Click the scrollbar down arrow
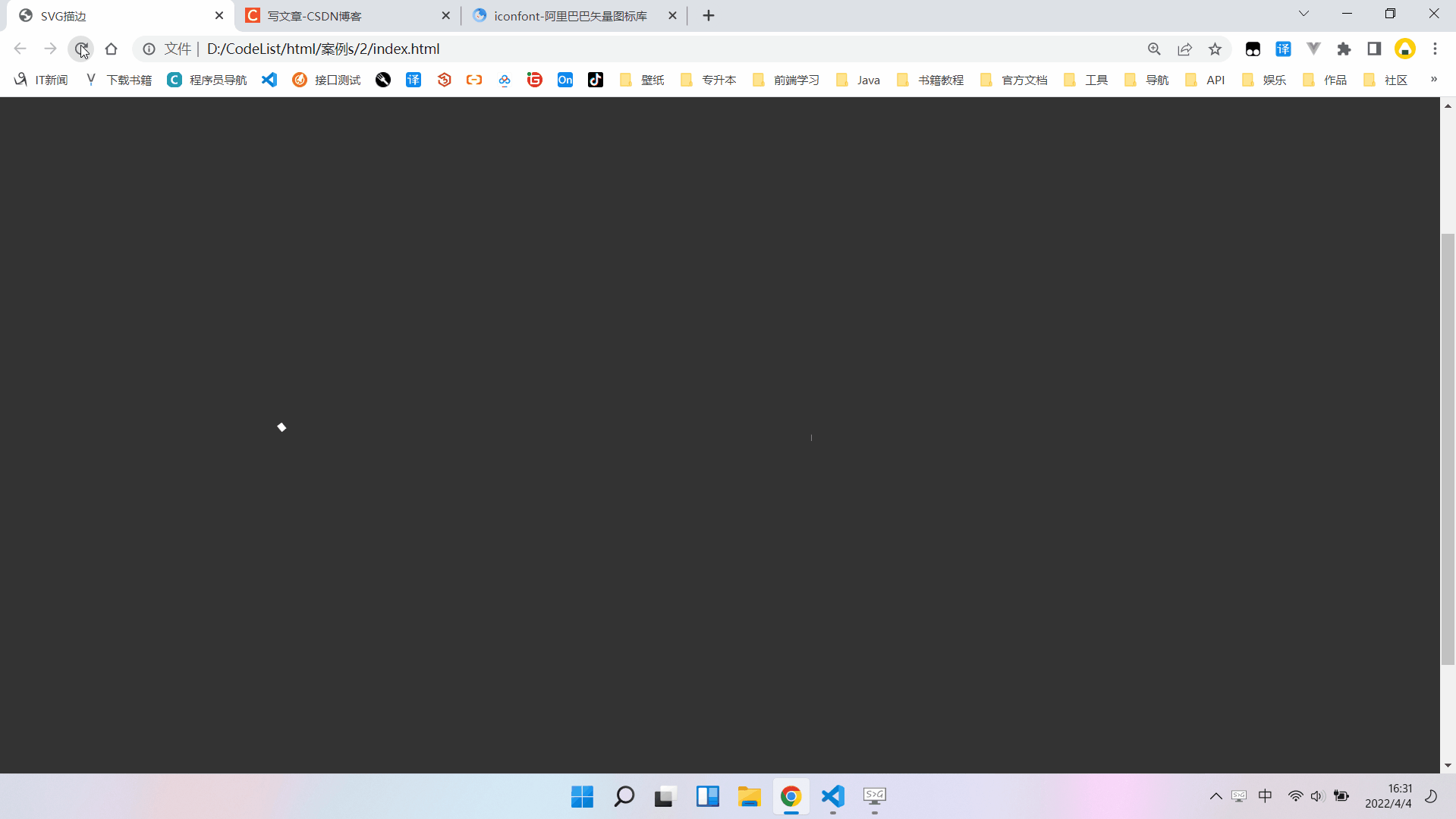Viewport: 1456px width, 819px height. click(1448, 765)
